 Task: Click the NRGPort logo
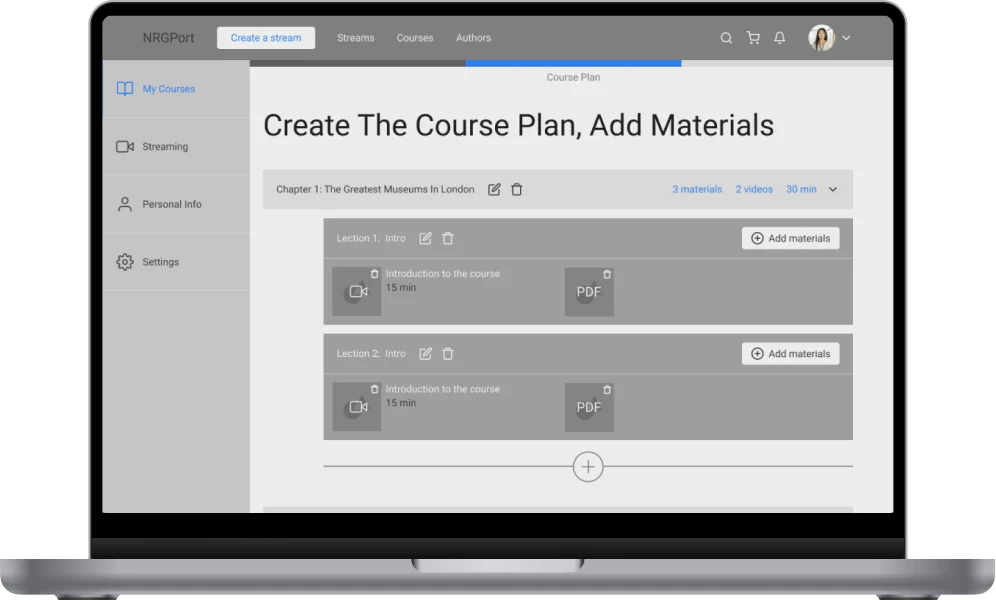pyautogui.click(x=168, y=38)
